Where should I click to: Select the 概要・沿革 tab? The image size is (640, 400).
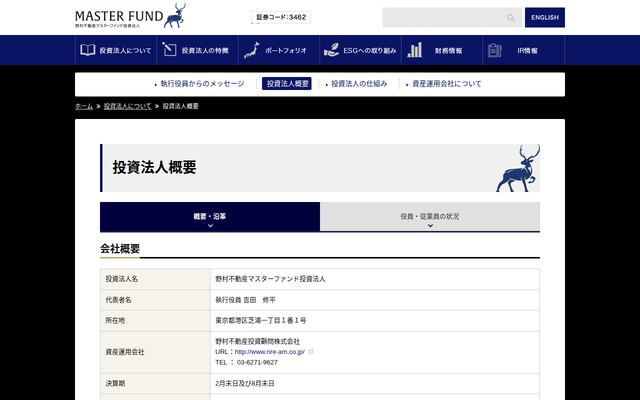coord(210,217)
